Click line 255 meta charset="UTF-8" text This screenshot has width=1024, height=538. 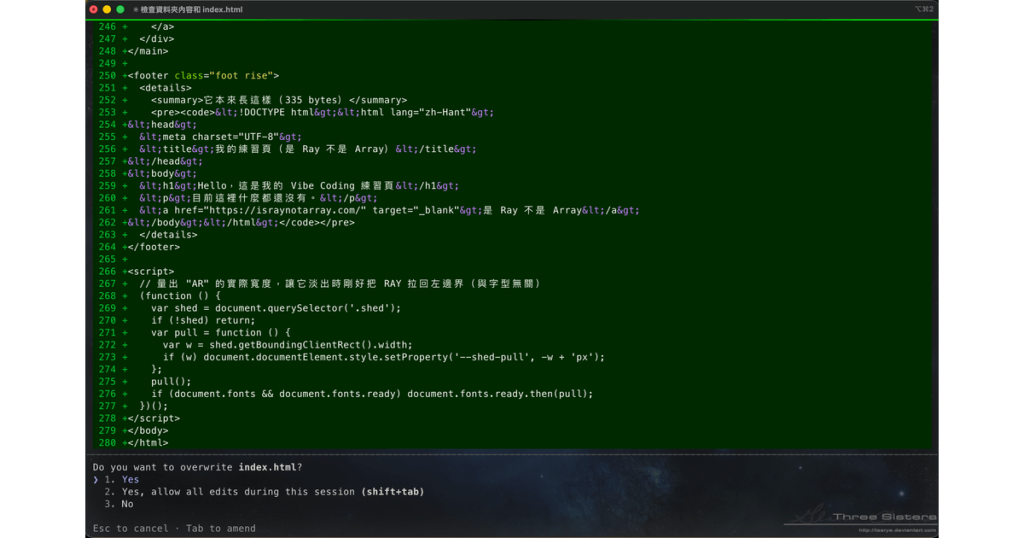click(x=220, y=136)
